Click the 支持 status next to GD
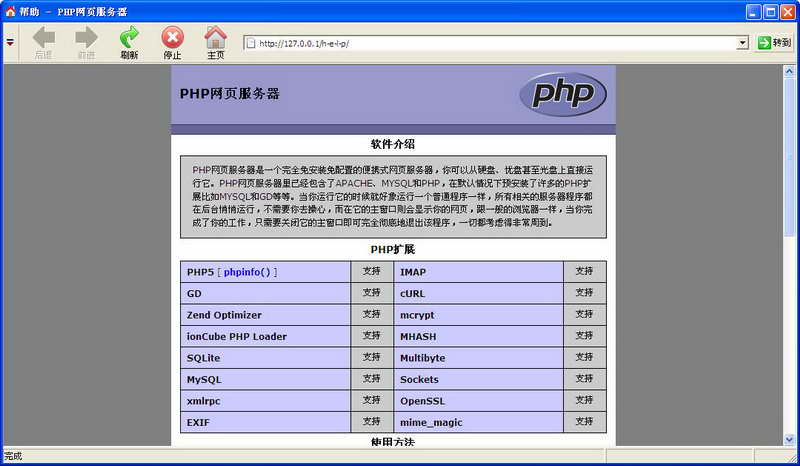This screenshot has height=466, width=800. [x=372, y=293]
